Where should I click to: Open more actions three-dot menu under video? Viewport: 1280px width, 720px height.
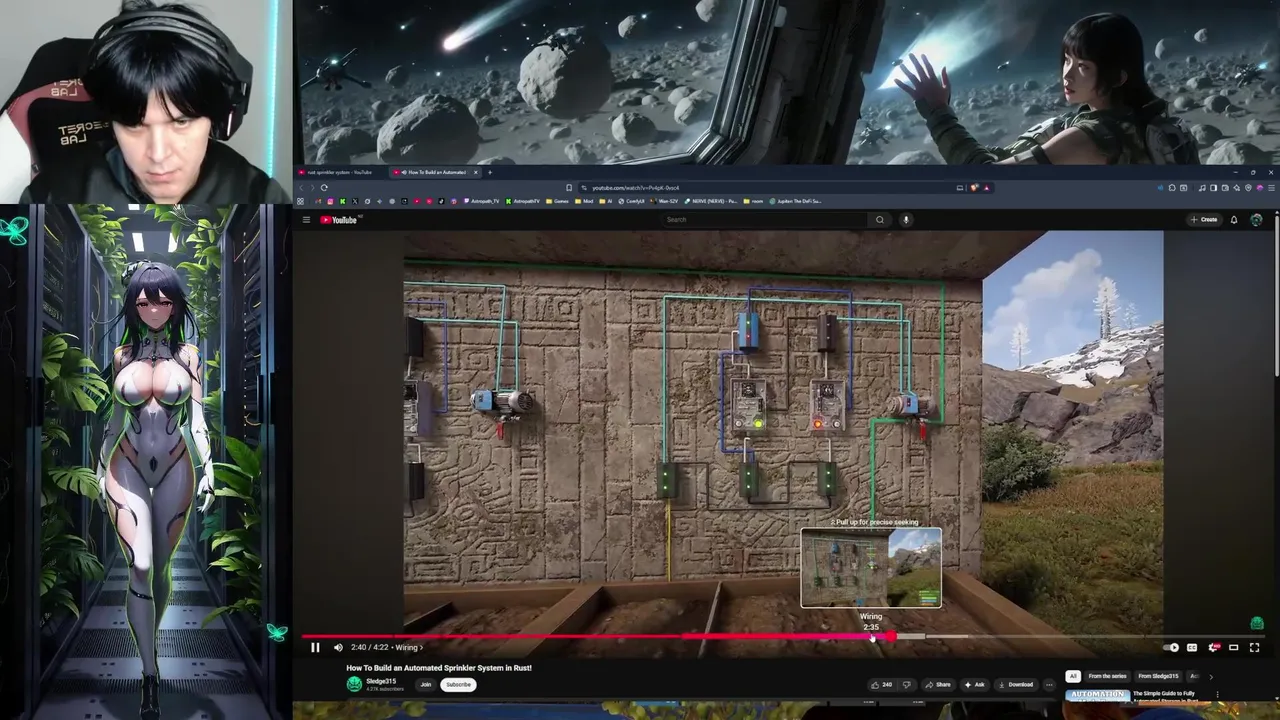coord(1049,685)
